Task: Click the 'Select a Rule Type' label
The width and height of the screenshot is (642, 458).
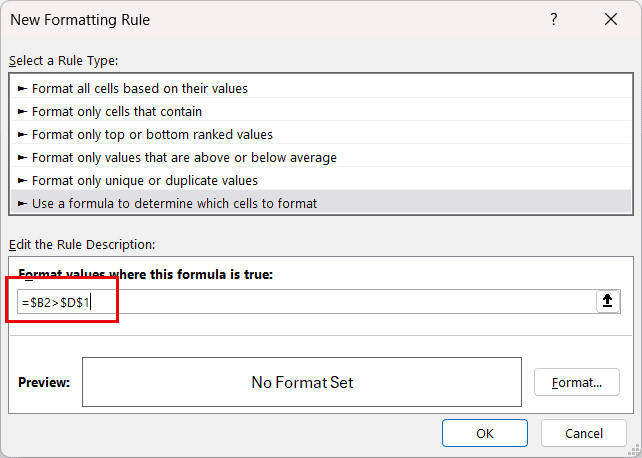Action: point(64,61)
